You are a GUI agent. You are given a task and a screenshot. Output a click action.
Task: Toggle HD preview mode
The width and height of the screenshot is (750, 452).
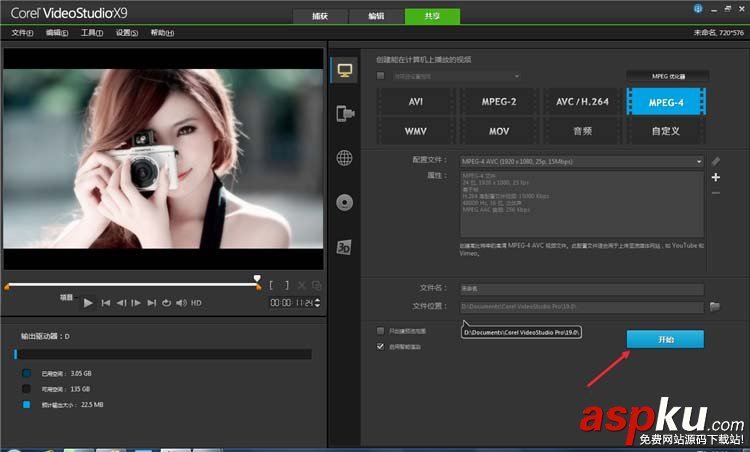pyautogui.click(x=196, y=303)
